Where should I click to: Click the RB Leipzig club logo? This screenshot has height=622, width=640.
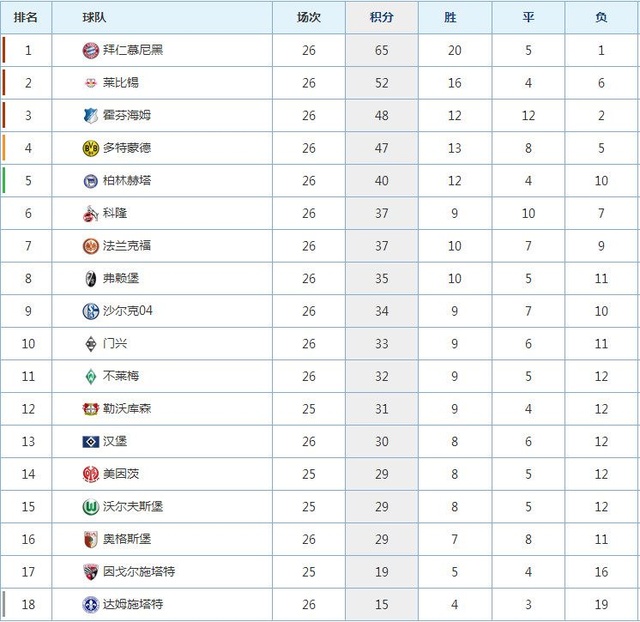[x=91, y=83]
